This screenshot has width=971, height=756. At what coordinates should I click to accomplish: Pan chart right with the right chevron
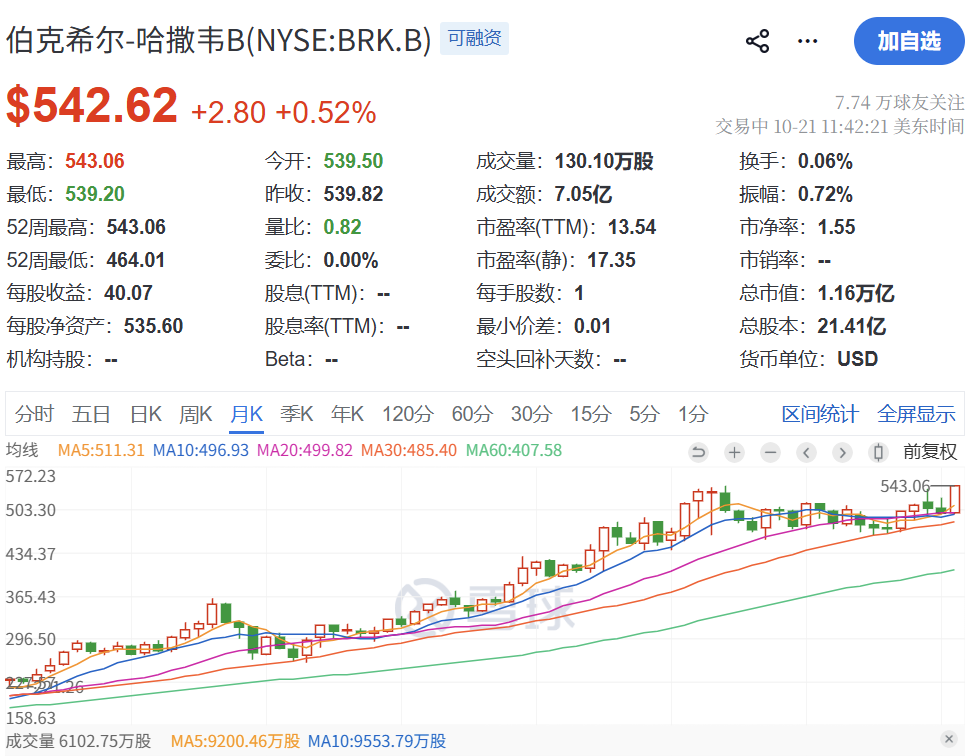[842, 453]
